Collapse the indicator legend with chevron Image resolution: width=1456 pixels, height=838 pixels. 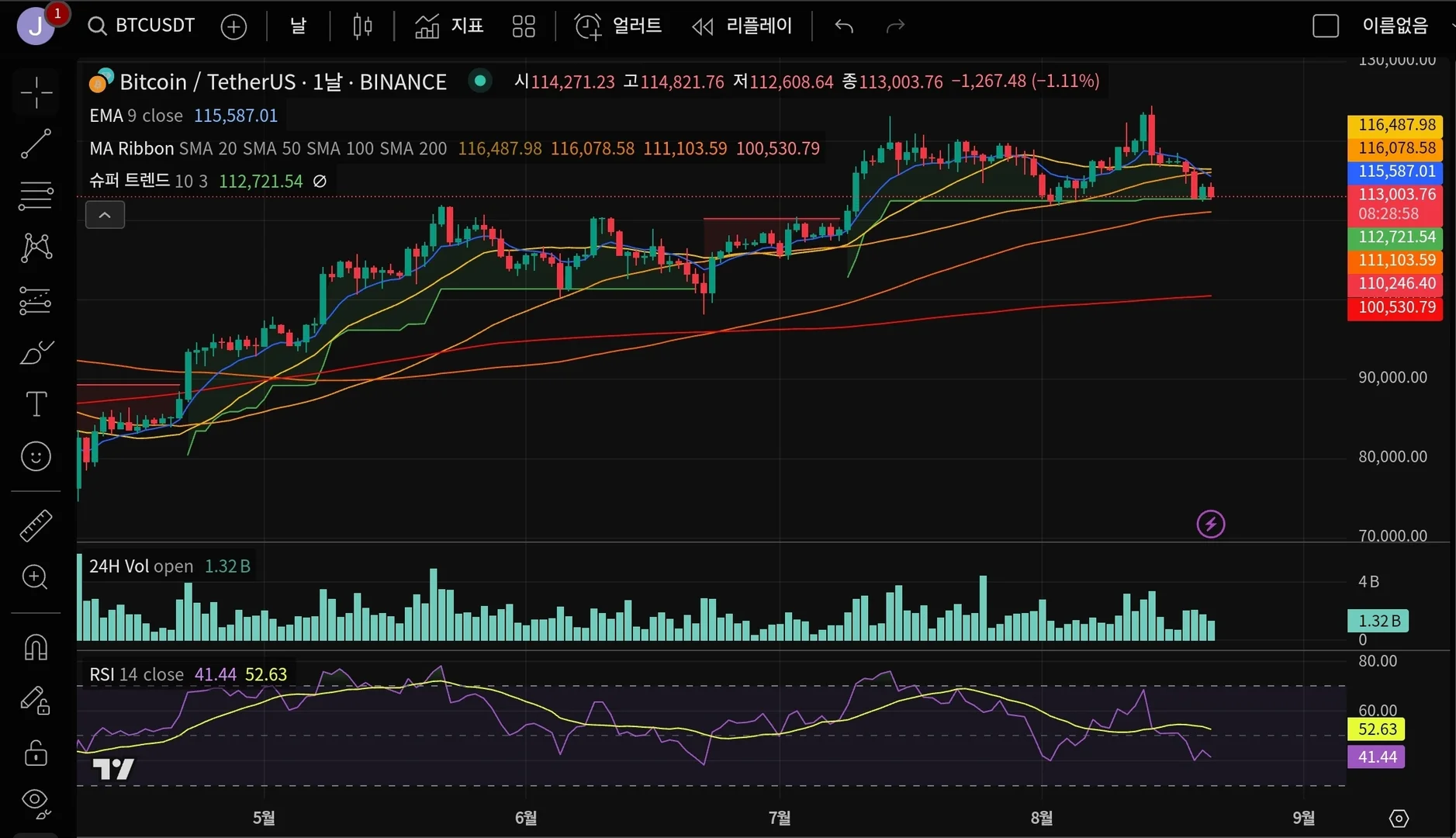[x=105, y=215]
